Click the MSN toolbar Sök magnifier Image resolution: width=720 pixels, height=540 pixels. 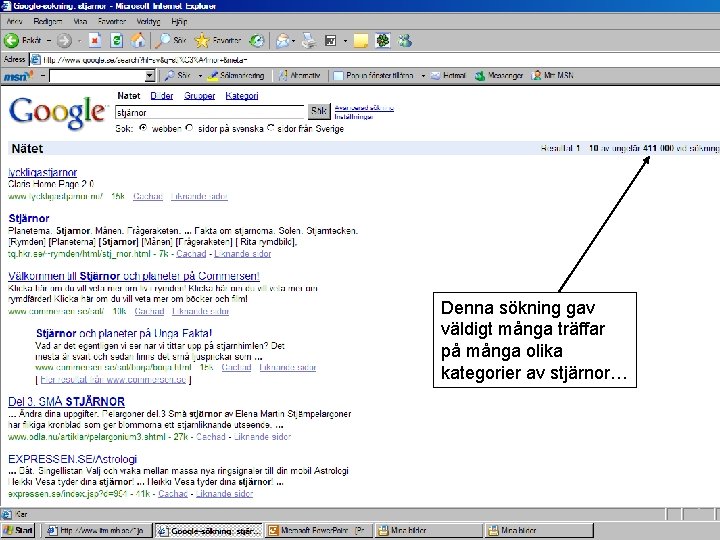pyautogui.click(x=177, y=76)
